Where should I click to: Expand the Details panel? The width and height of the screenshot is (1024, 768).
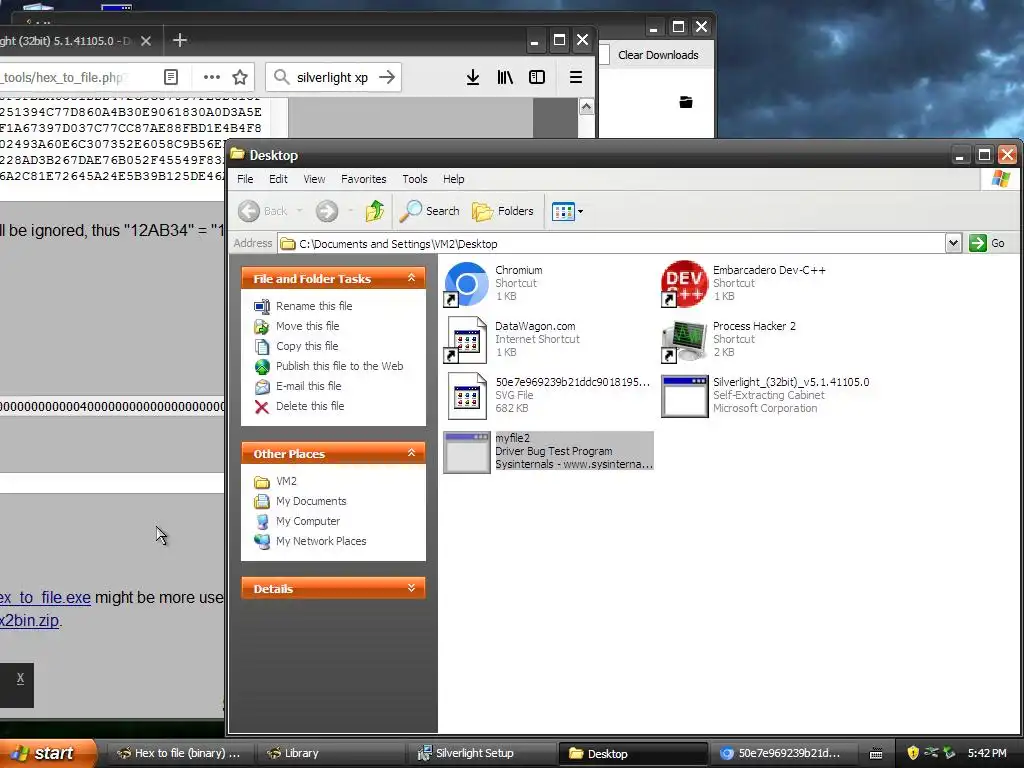tap(411, 588)
